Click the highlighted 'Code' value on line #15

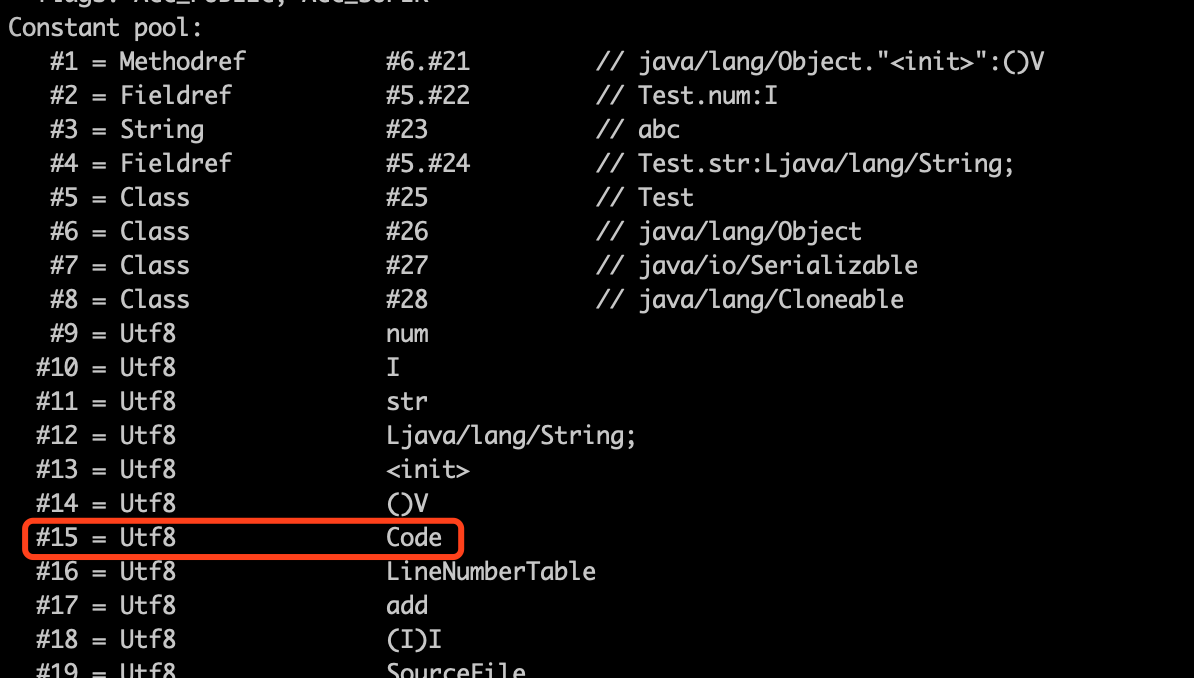414,537
